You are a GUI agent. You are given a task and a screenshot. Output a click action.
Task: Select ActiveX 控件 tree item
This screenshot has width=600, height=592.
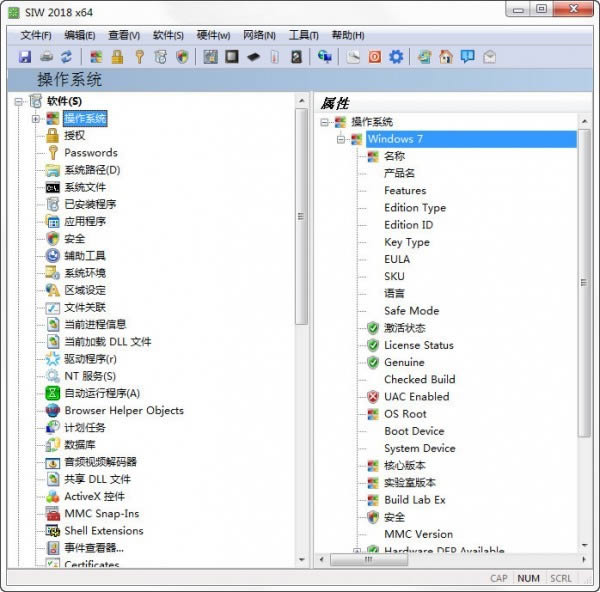click(95, 496)
